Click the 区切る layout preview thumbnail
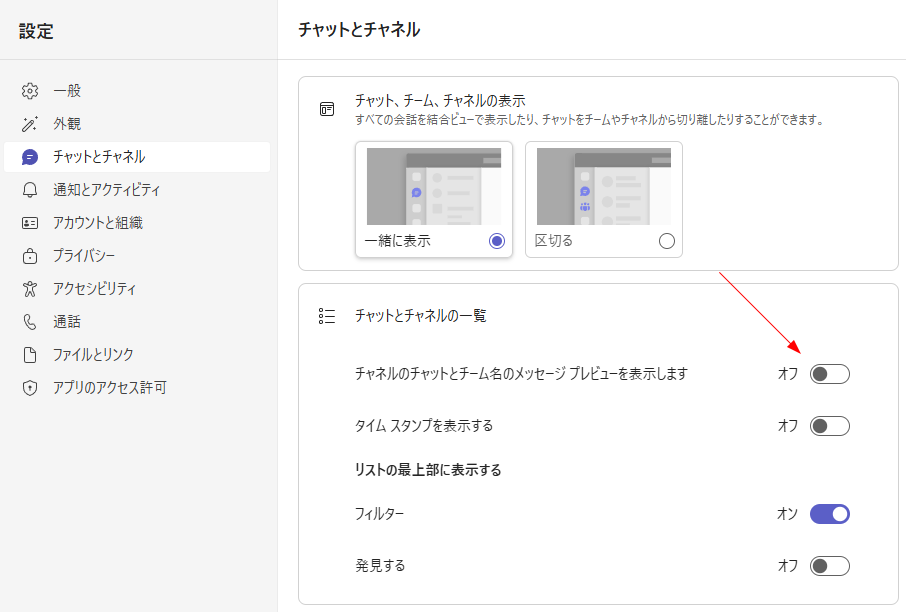The height and width of the screenshot is (612, 906). [x=604, y=186]
